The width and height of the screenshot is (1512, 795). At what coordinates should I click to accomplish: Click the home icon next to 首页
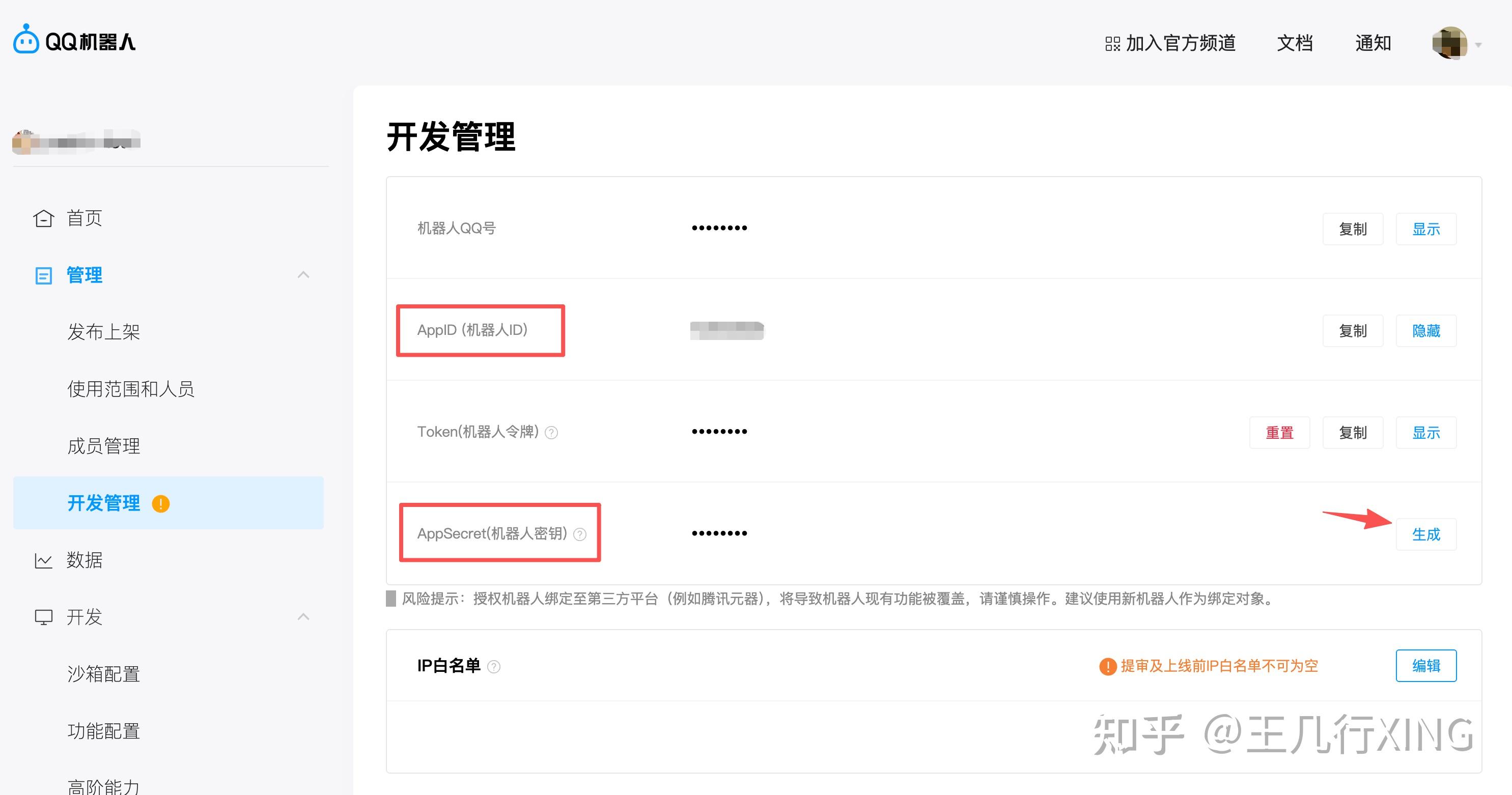(43, 218)
